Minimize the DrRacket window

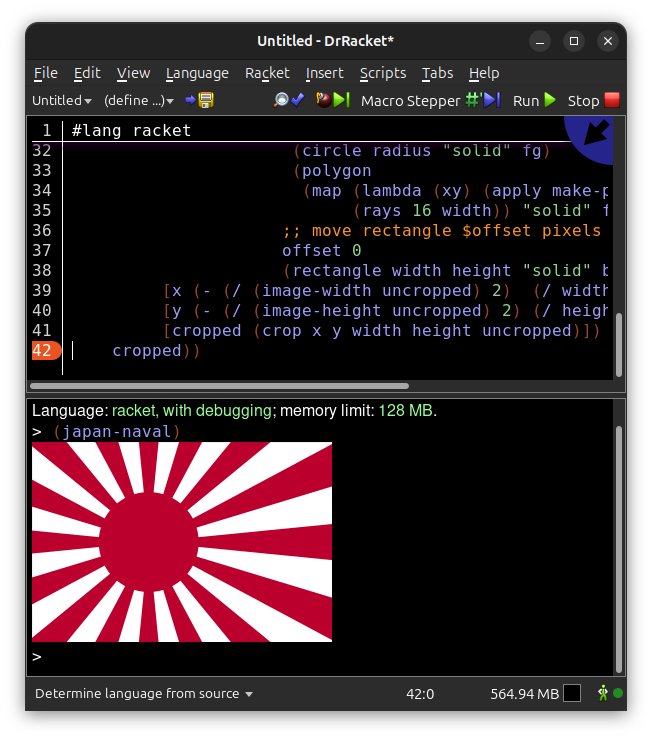pos(540,41)
